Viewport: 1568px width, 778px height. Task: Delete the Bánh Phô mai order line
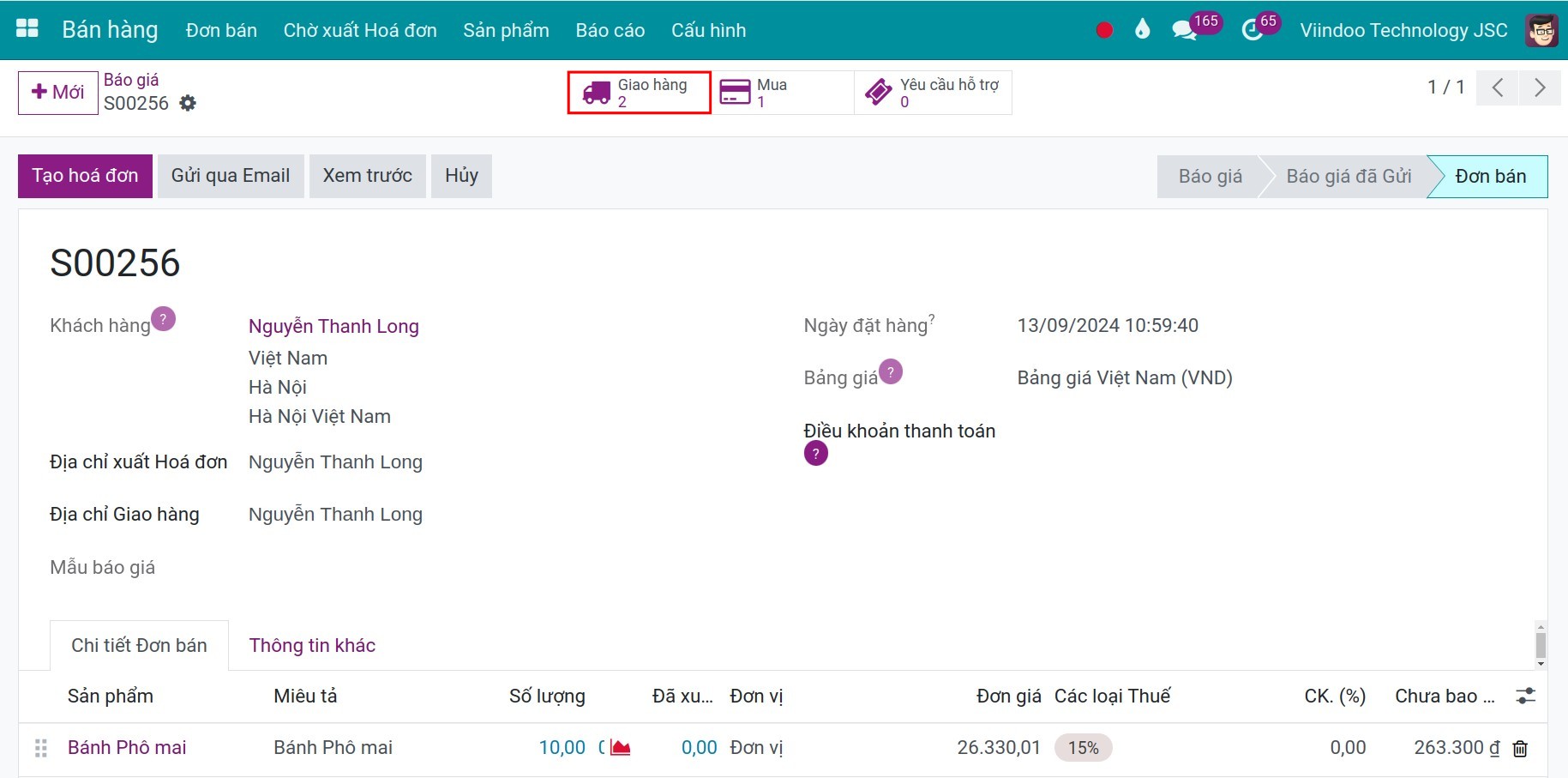(x=1520, y=749)
